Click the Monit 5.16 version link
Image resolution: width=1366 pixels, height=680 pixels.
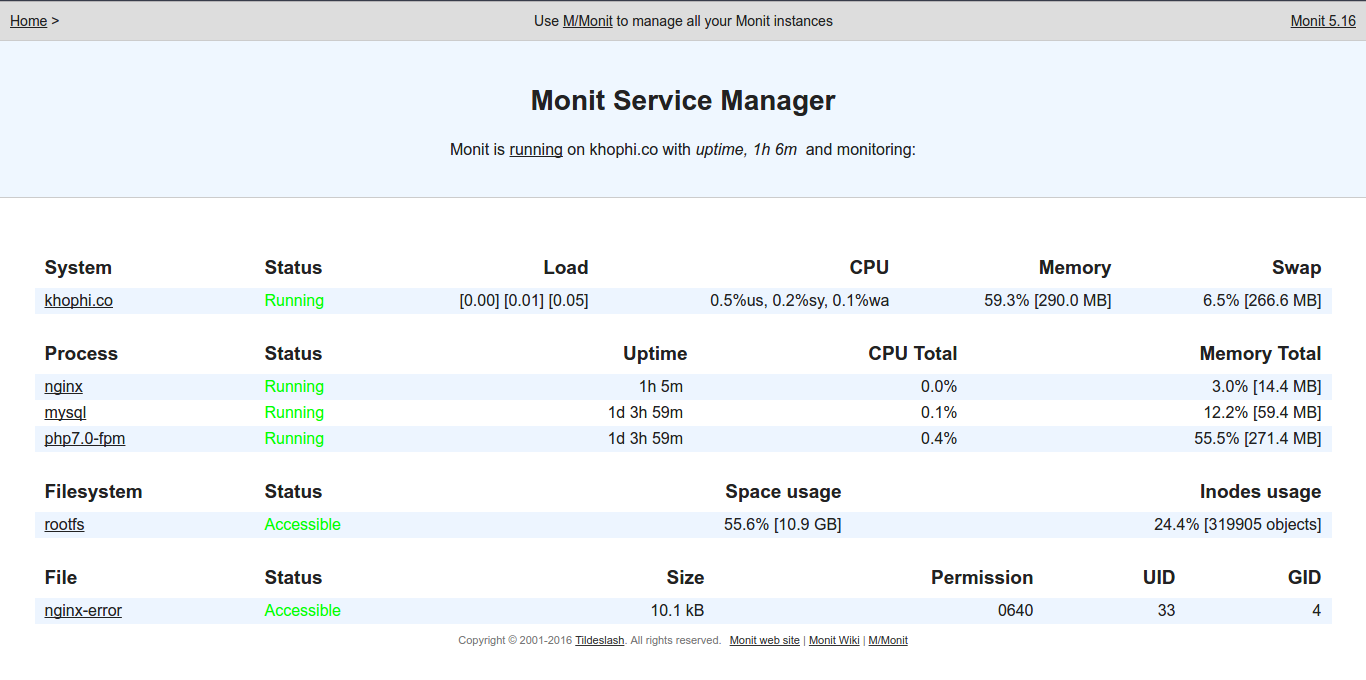click(1322, 21)
